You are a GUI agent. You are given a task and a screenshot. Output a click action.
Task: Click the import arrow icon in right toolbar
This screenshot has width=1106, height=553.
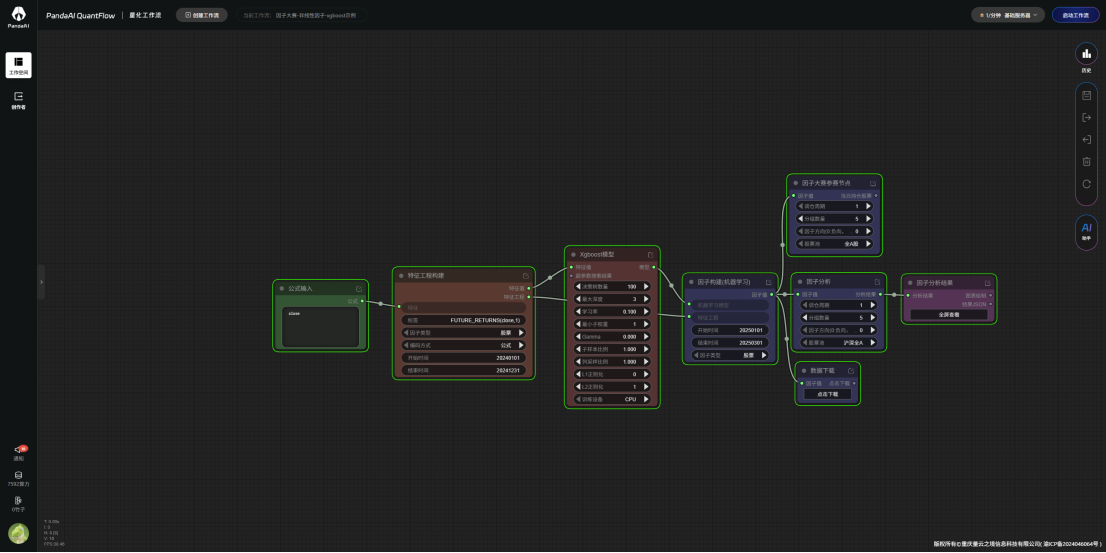point(1086,140)
